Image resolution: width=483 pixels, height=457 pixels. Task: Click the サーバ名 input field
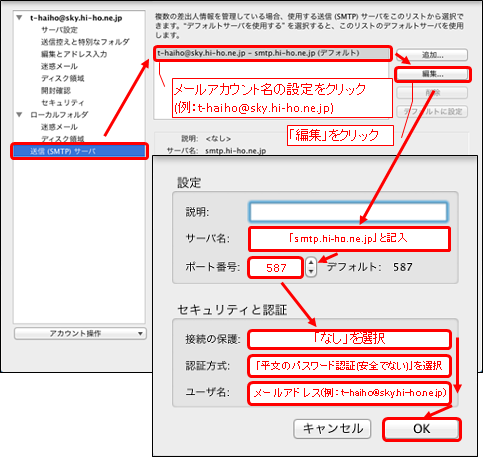(349, 239)
